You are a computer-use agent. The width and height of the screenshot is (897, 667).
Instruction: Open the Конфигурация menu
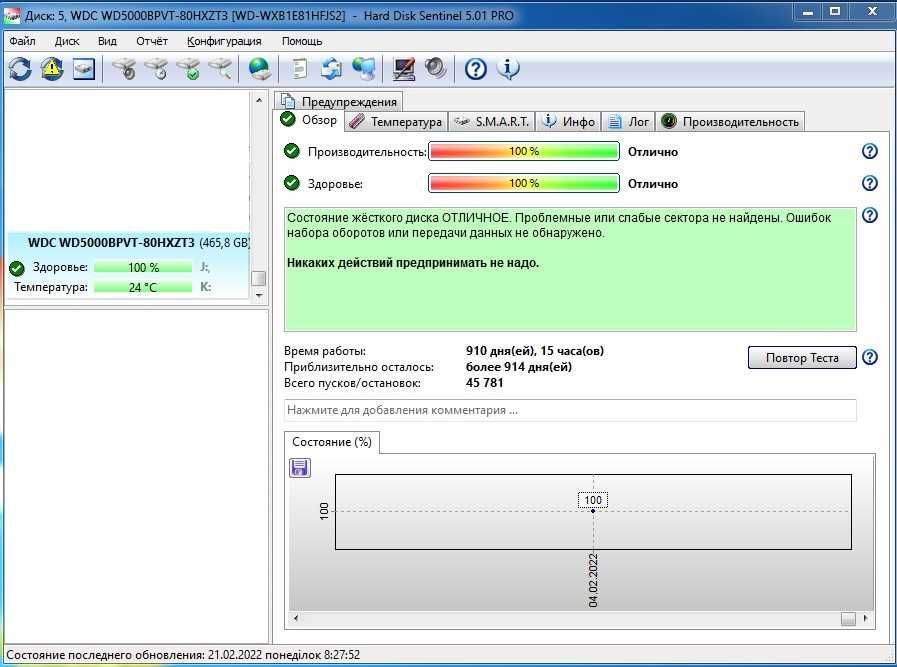click(224, 41)
